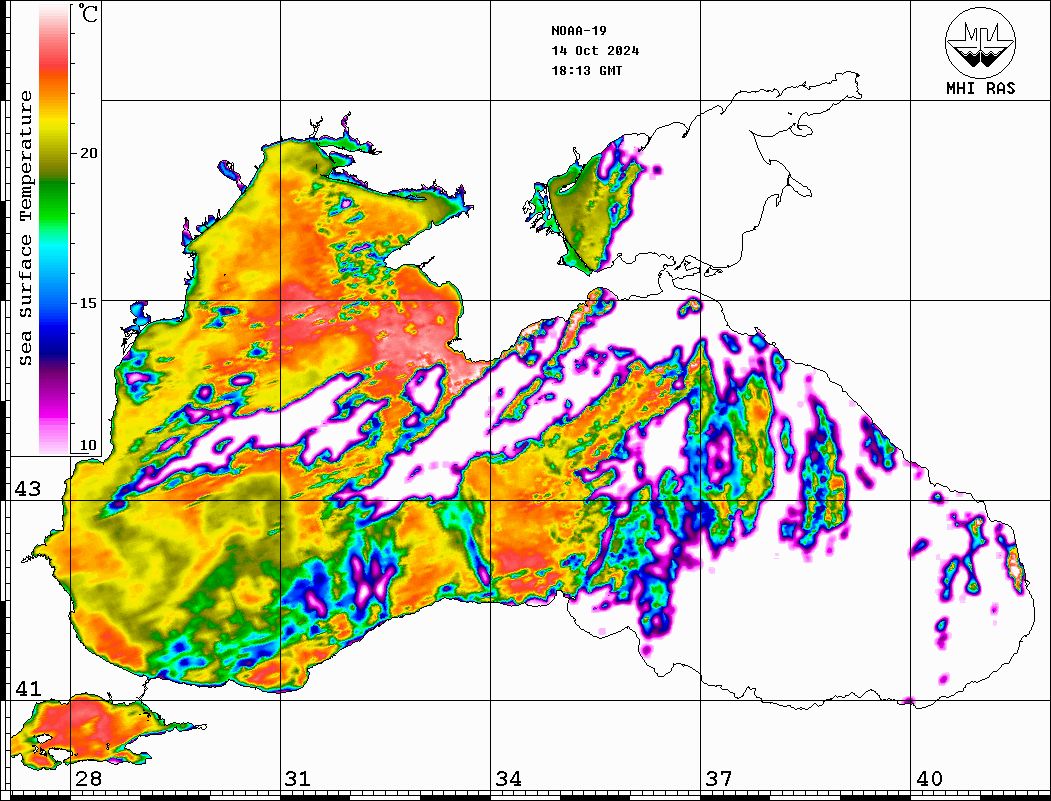Click the 'Sea Surface Temperature' vertical label
This screenshot has width=1051, height=801.
pos(25,228)
